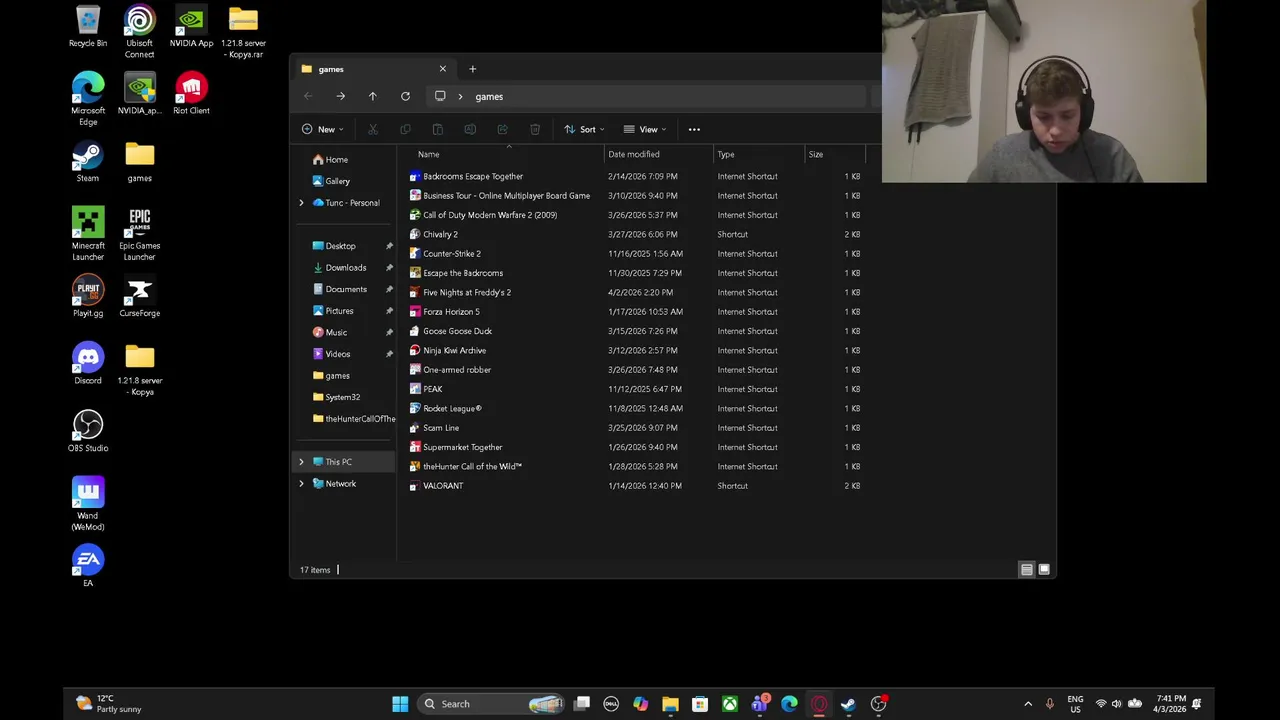Show hidden system tray icons
This screenshot has height=720, width=1280.
pyautogui.click(x=1028, y=704)
